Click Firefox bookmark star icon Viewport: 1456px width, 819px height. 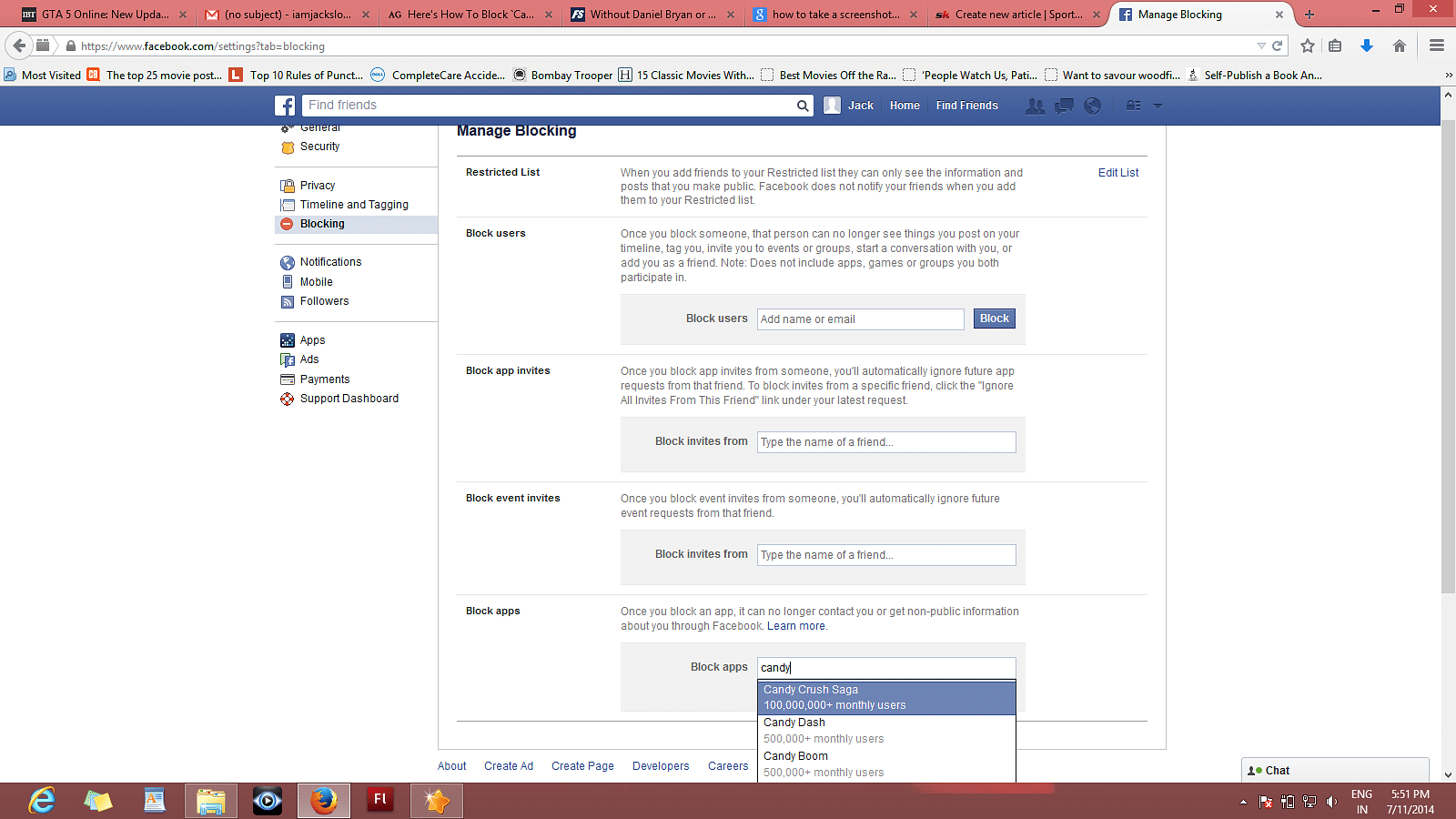(x=1308, y=45)
